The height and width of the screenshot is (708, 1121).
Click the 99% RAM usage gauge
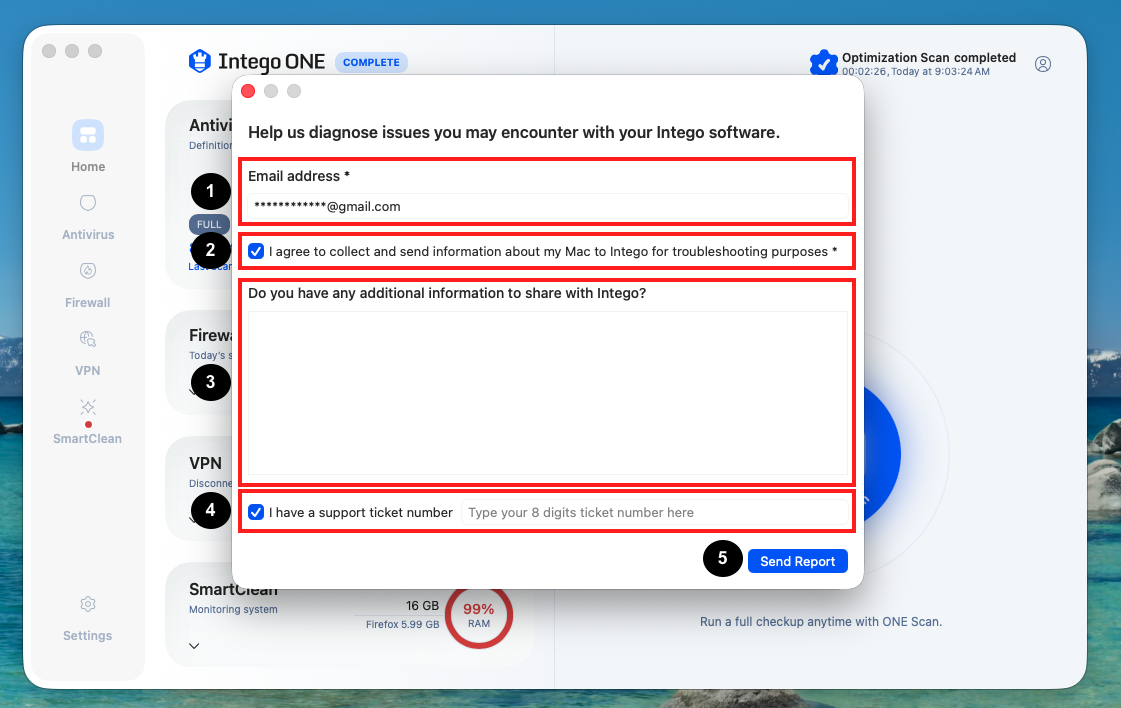point(479,616)
